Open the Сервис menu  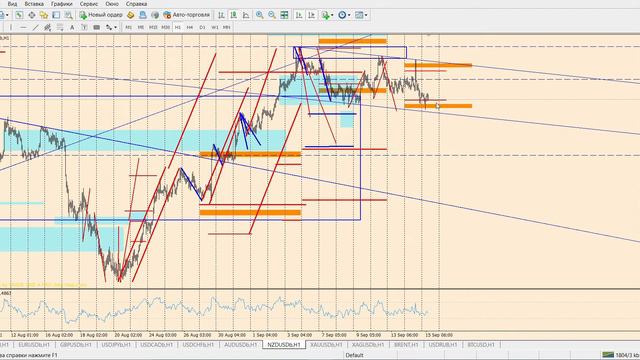pyautogui.click(x=89, y=4)
